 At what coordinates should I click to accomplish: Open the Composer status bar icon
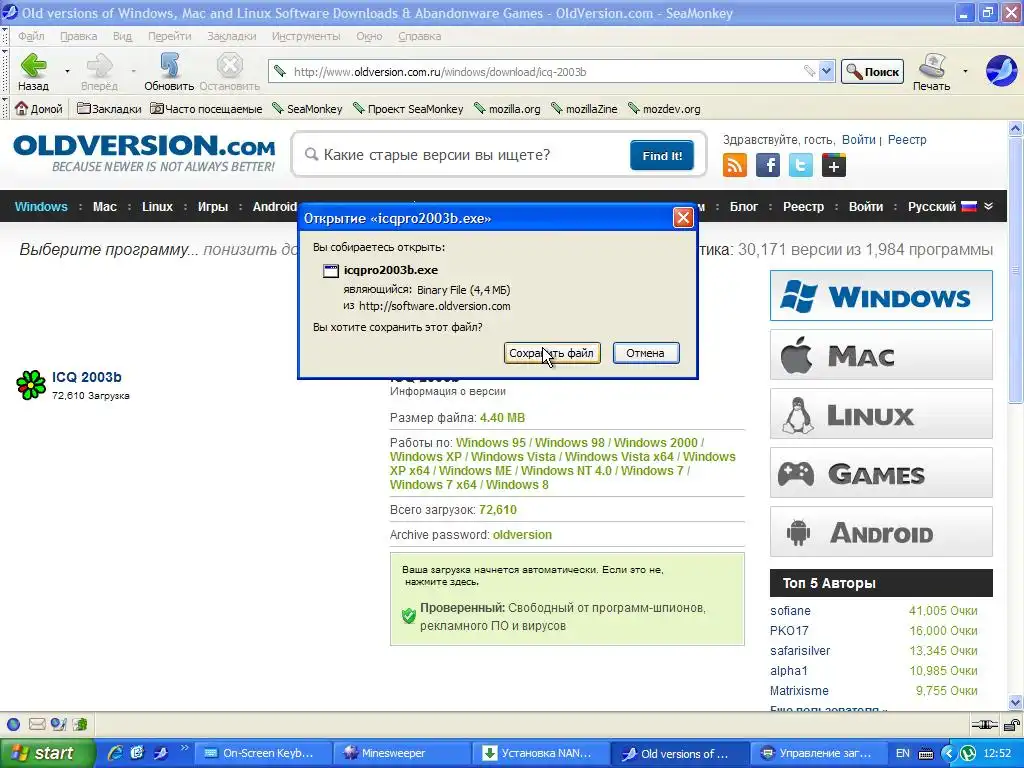59,724
